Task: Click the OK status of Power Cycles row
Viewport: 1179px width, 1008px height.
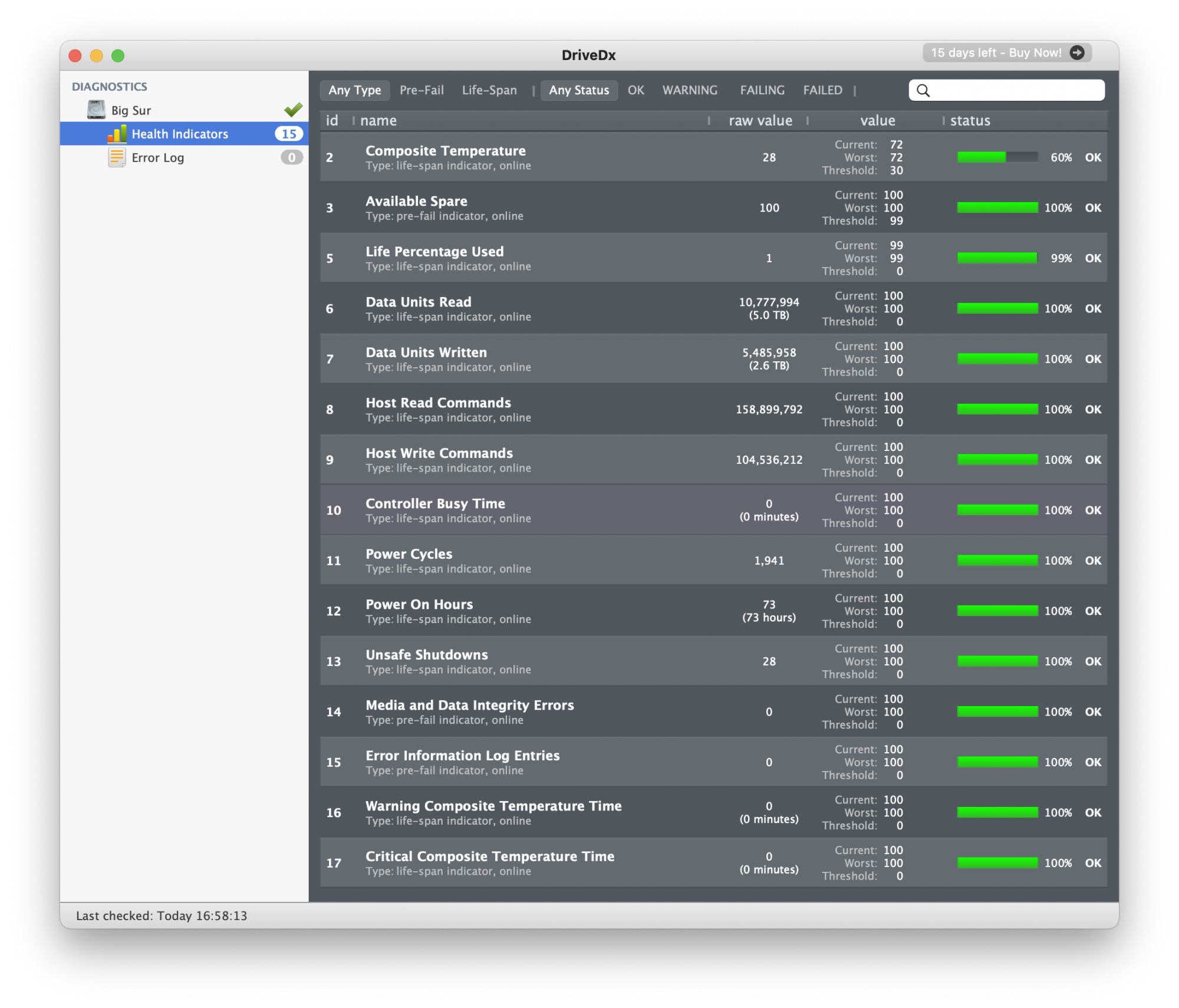Action: [x=1093, y=561]
